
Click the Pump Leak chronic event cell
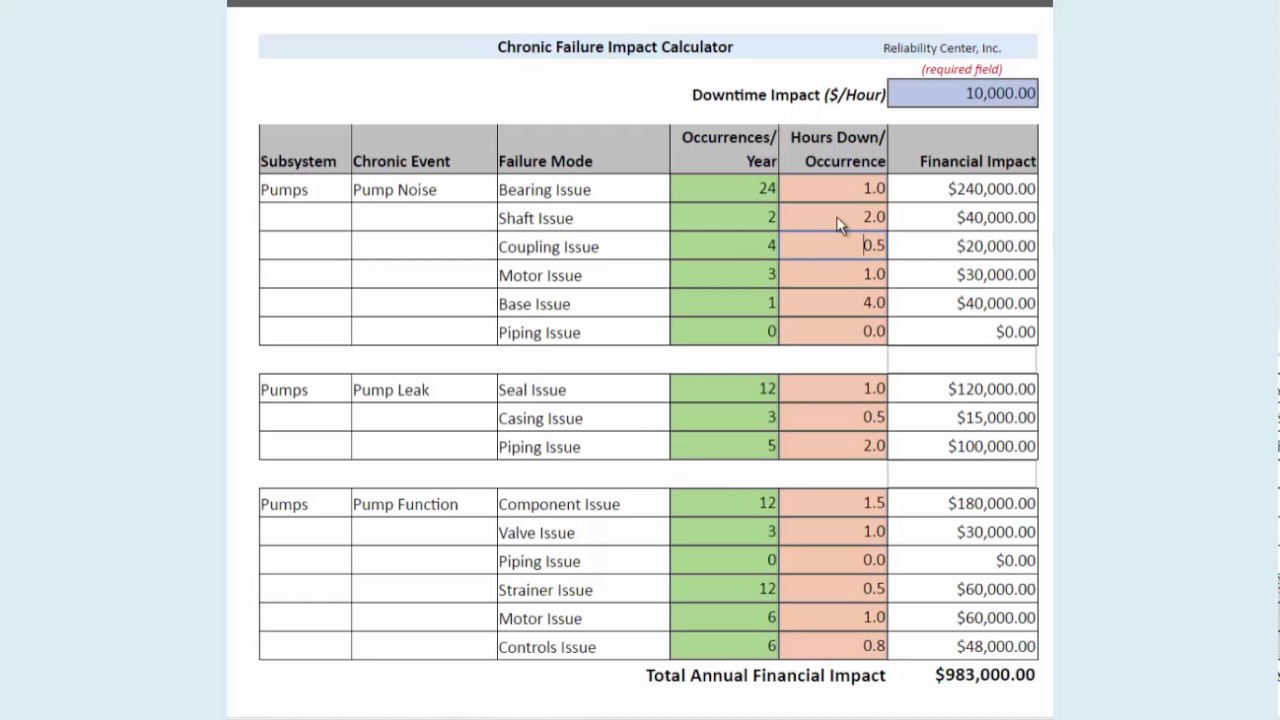(x=424, y=389)
